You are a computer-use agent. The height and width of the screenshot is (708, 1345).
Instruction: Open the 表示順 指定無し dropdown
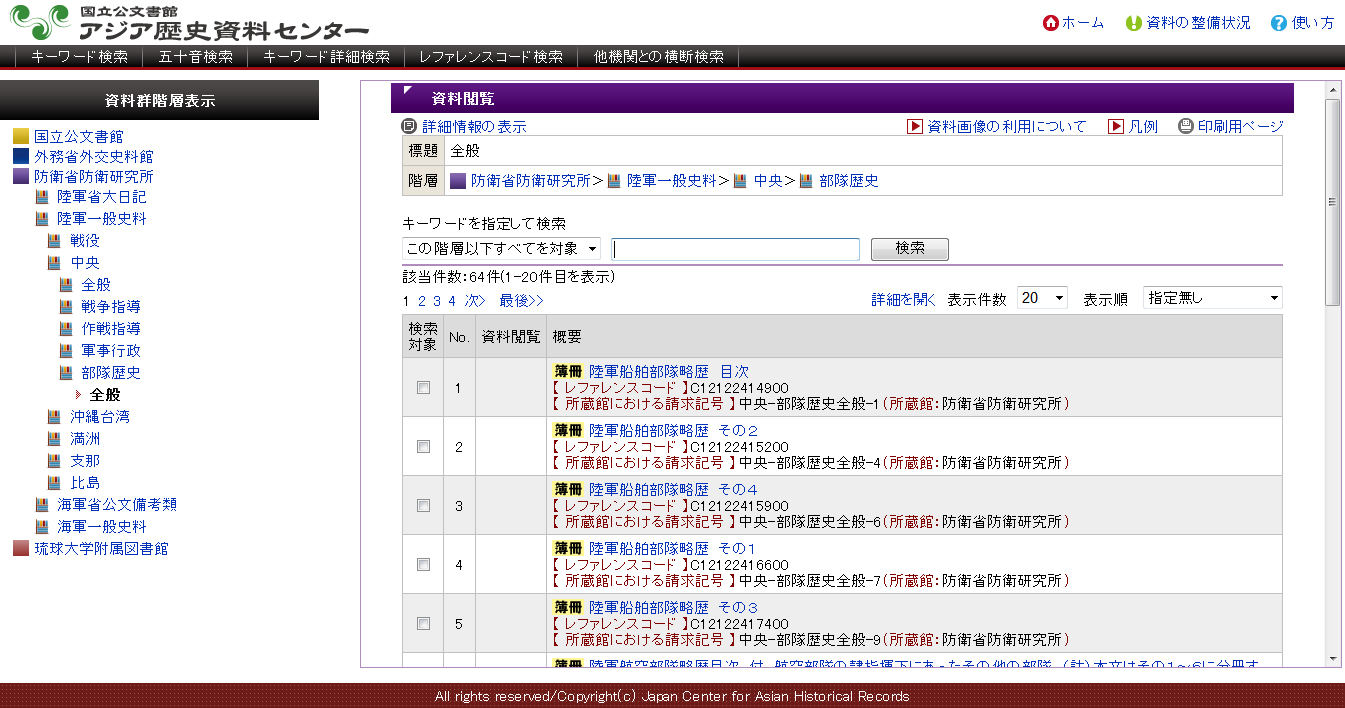[x=1212, y=298]
